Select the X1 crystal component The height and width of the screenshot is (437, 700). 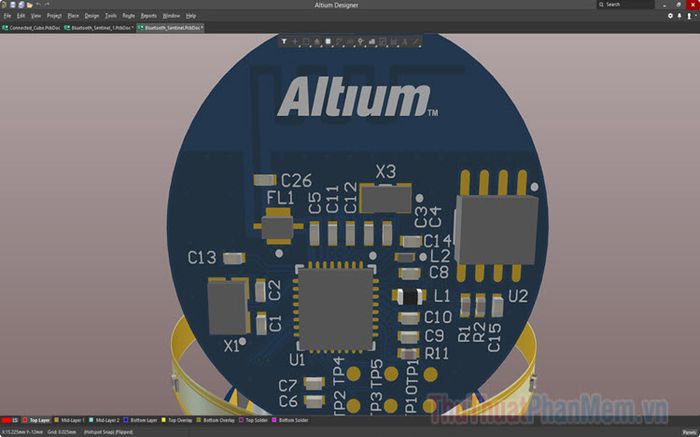point(229,306)
